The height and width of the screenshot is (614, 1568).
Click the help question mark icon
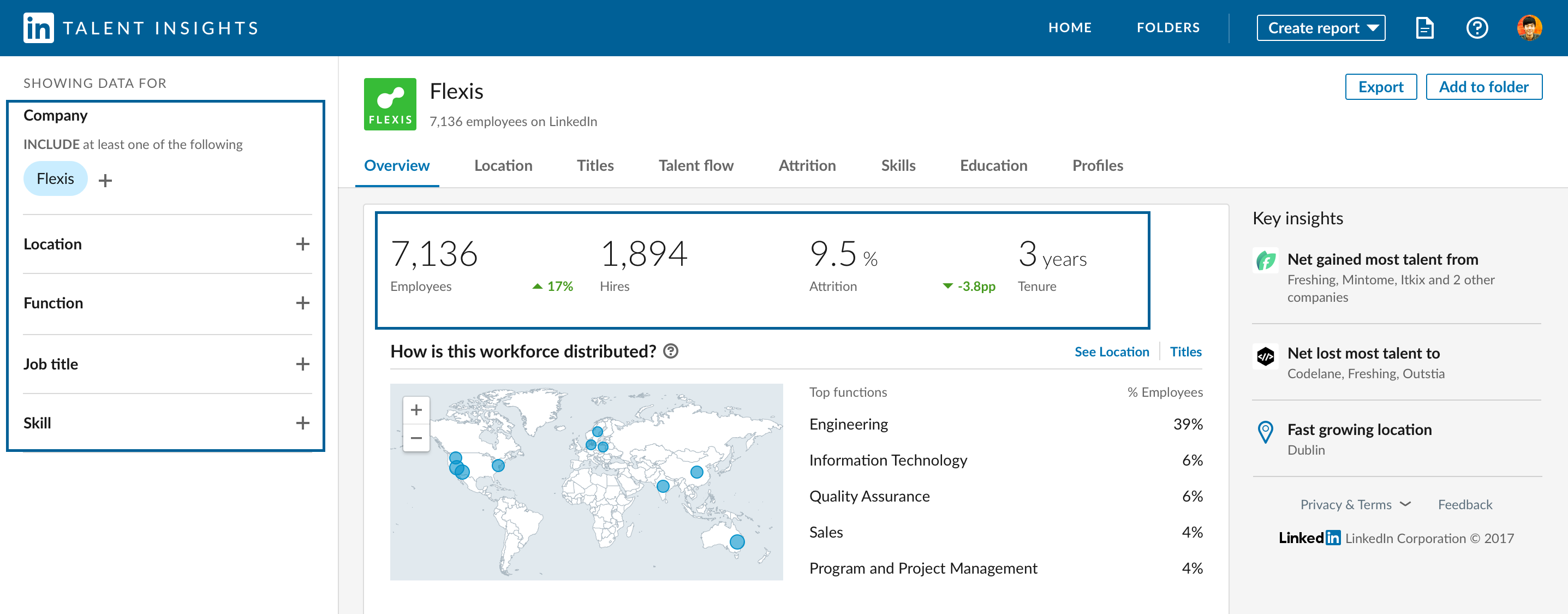click(1477, 28)
